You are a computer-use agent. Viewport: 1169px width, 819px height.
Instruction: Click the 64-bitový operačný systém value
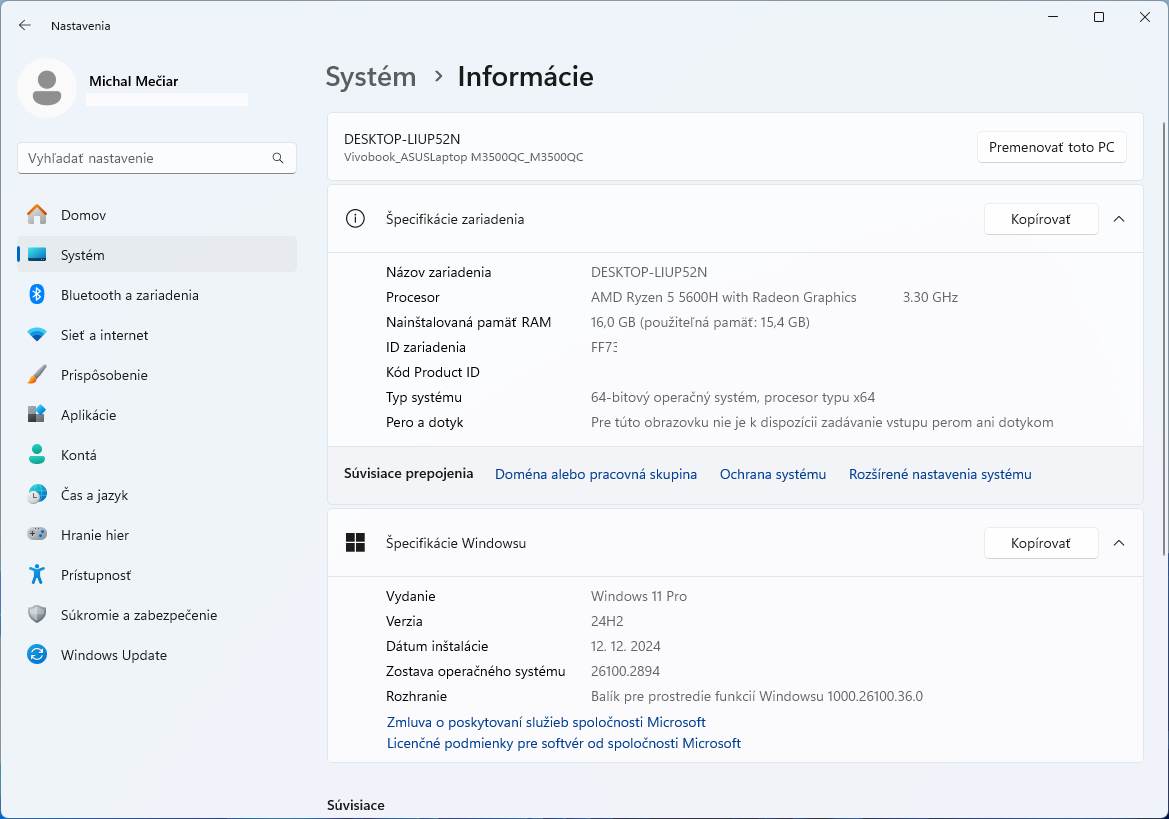pyautogui.click(x=733, y=397)
